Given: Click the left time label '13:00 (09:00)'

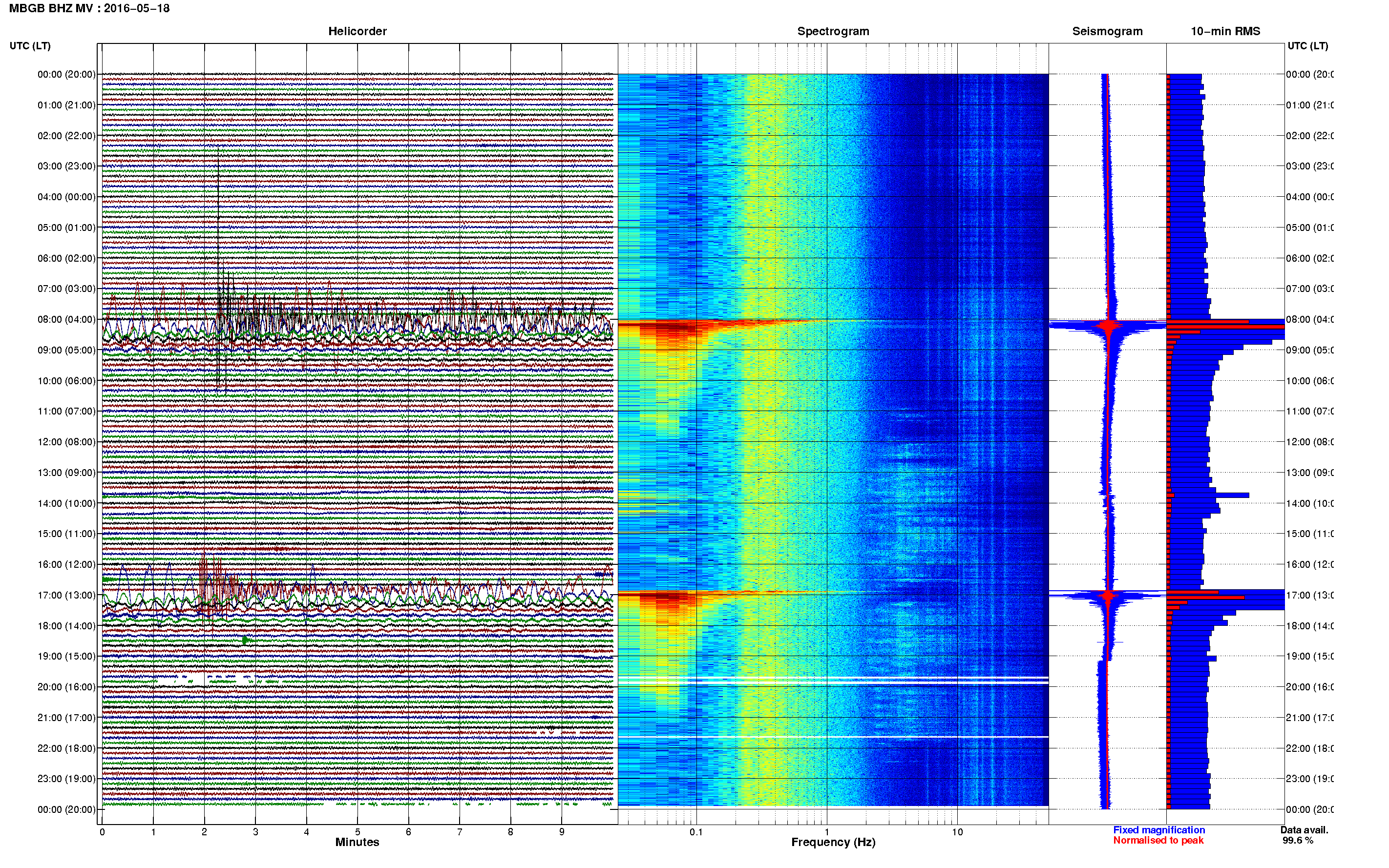Looking at the screenshot, I should click(66, 473).
